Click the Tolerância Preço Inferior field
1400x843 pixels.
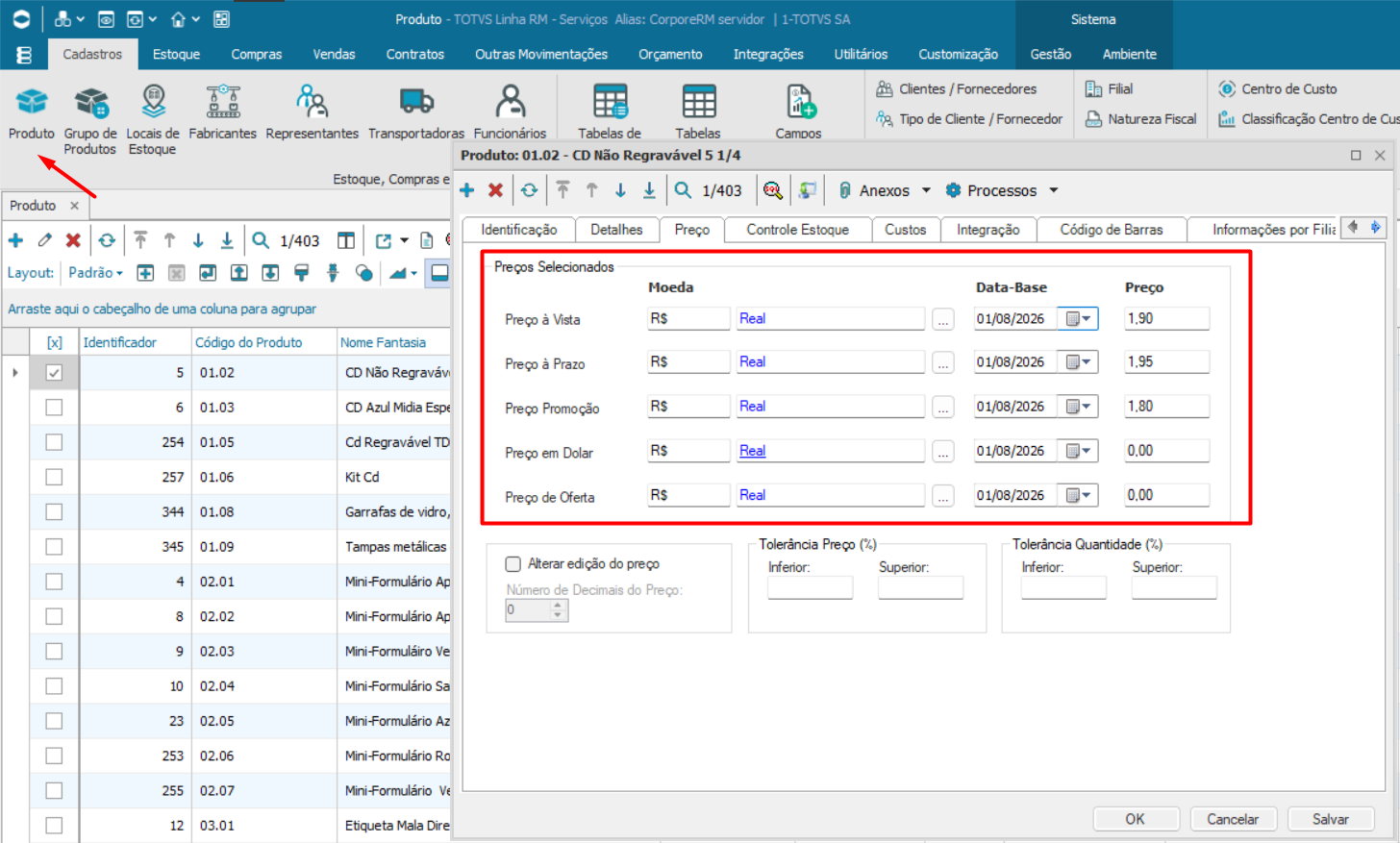(x=811, y=587)
